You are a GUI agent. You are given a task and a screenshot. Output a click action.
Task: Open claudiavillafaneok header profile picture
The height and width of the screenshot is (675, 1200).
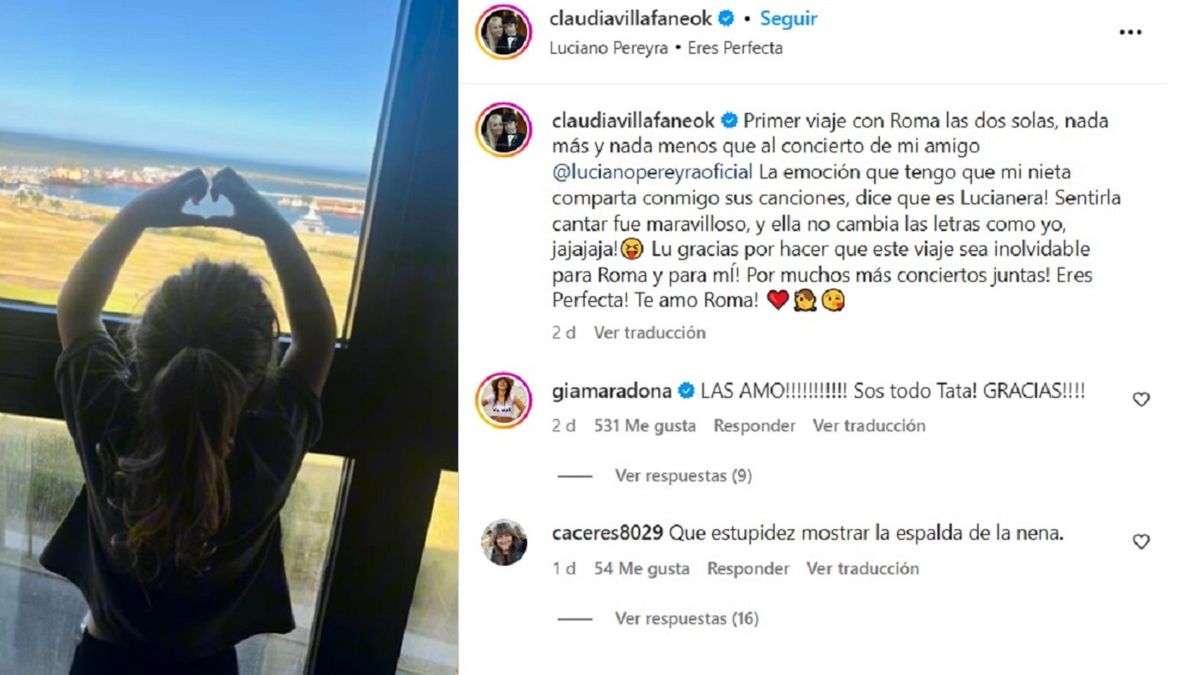click(x=503, y=32)
